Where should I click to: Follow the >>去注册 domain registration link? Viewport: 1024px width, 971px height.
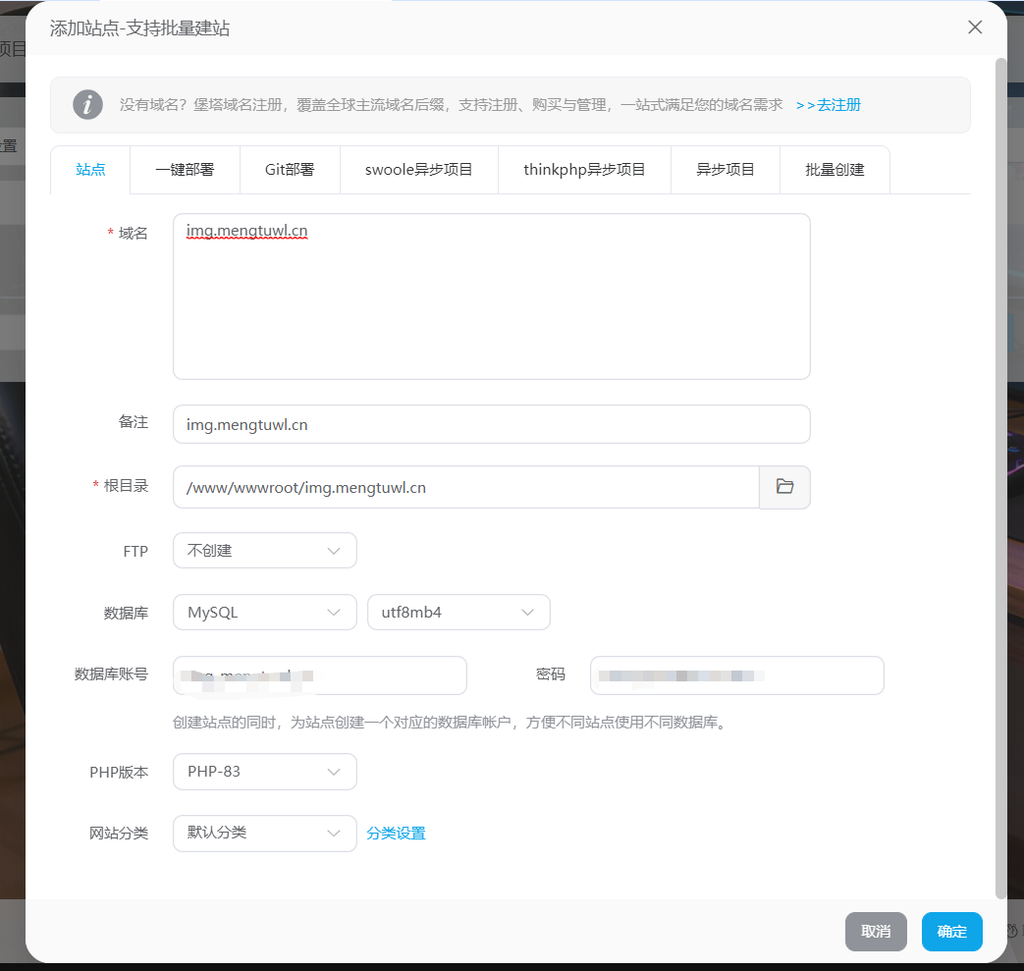(828, 105)
